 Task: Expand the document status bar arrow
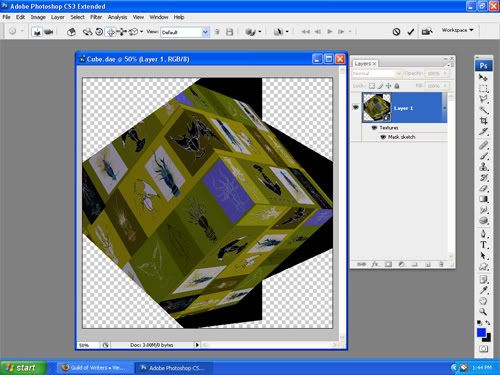pos(197,345)
